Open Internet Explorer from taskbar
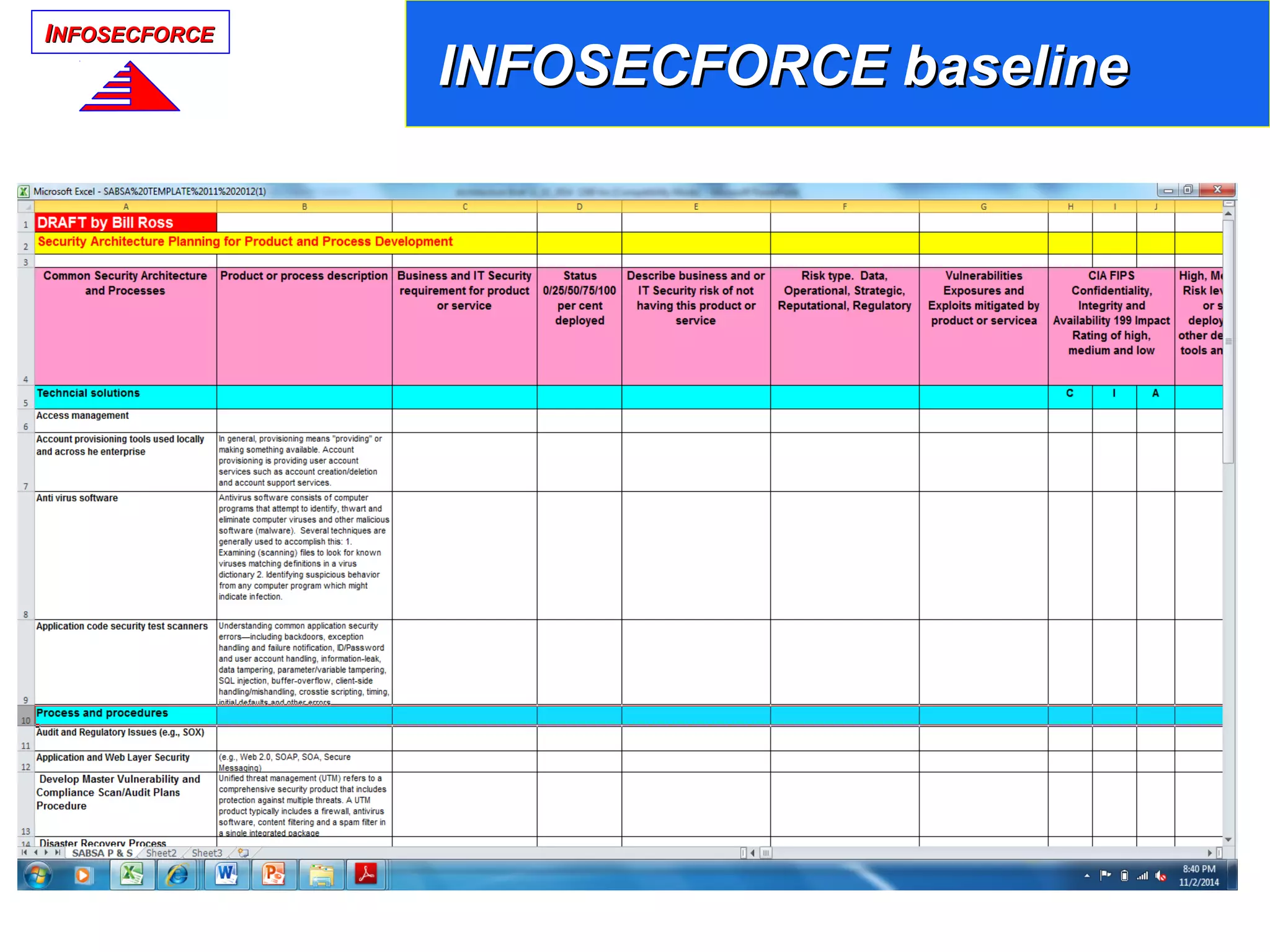The width and height of the screenshot is (1270, 952). 177,875
